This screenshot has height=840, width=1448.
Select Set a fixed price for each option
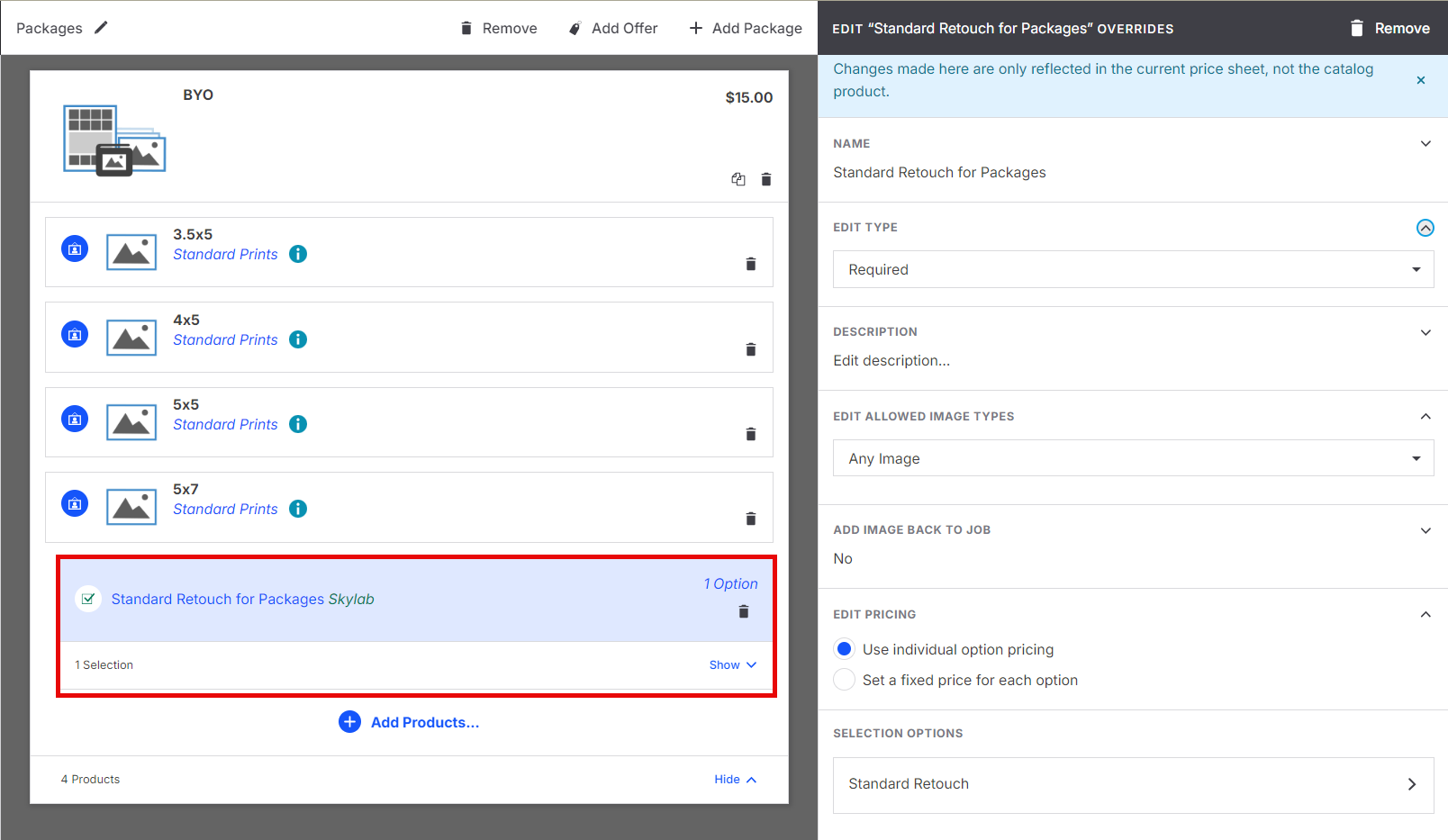(845, 680)
